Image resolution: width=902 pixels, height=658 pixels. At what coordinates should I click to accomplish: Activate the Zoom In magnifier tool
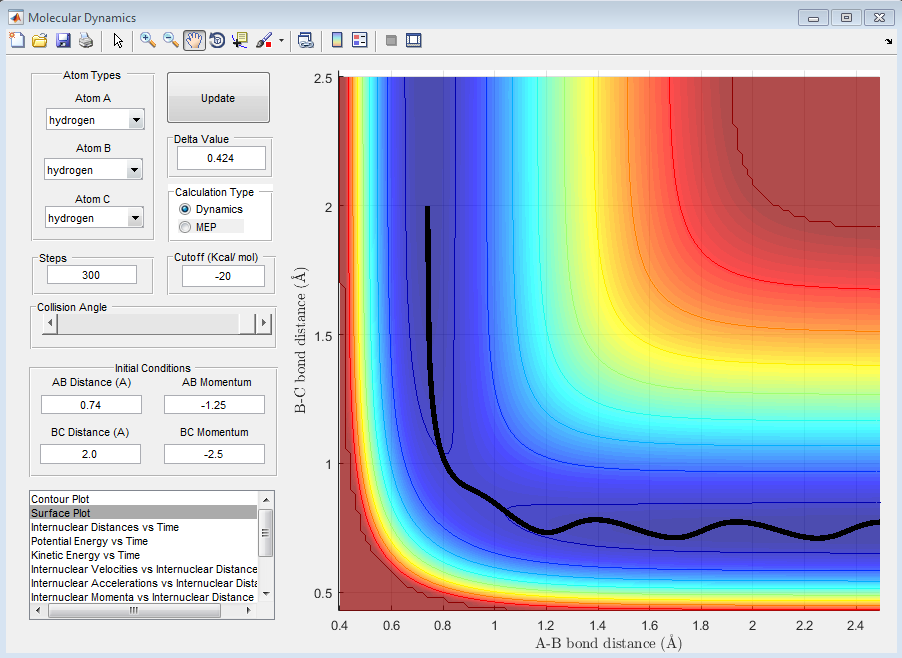coord(148,40)
